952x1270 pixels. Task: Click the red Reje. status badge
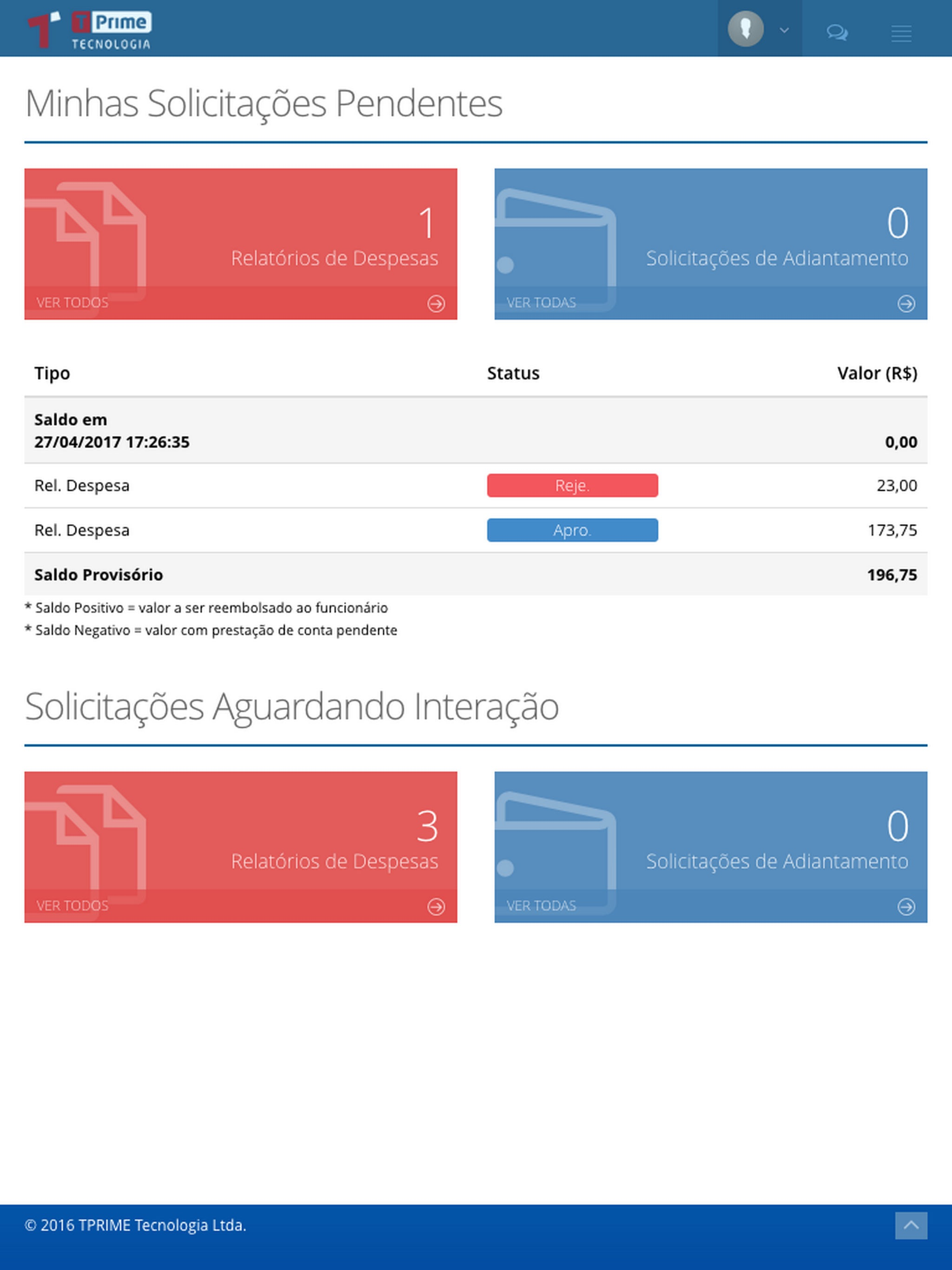[x=573, y=485]
